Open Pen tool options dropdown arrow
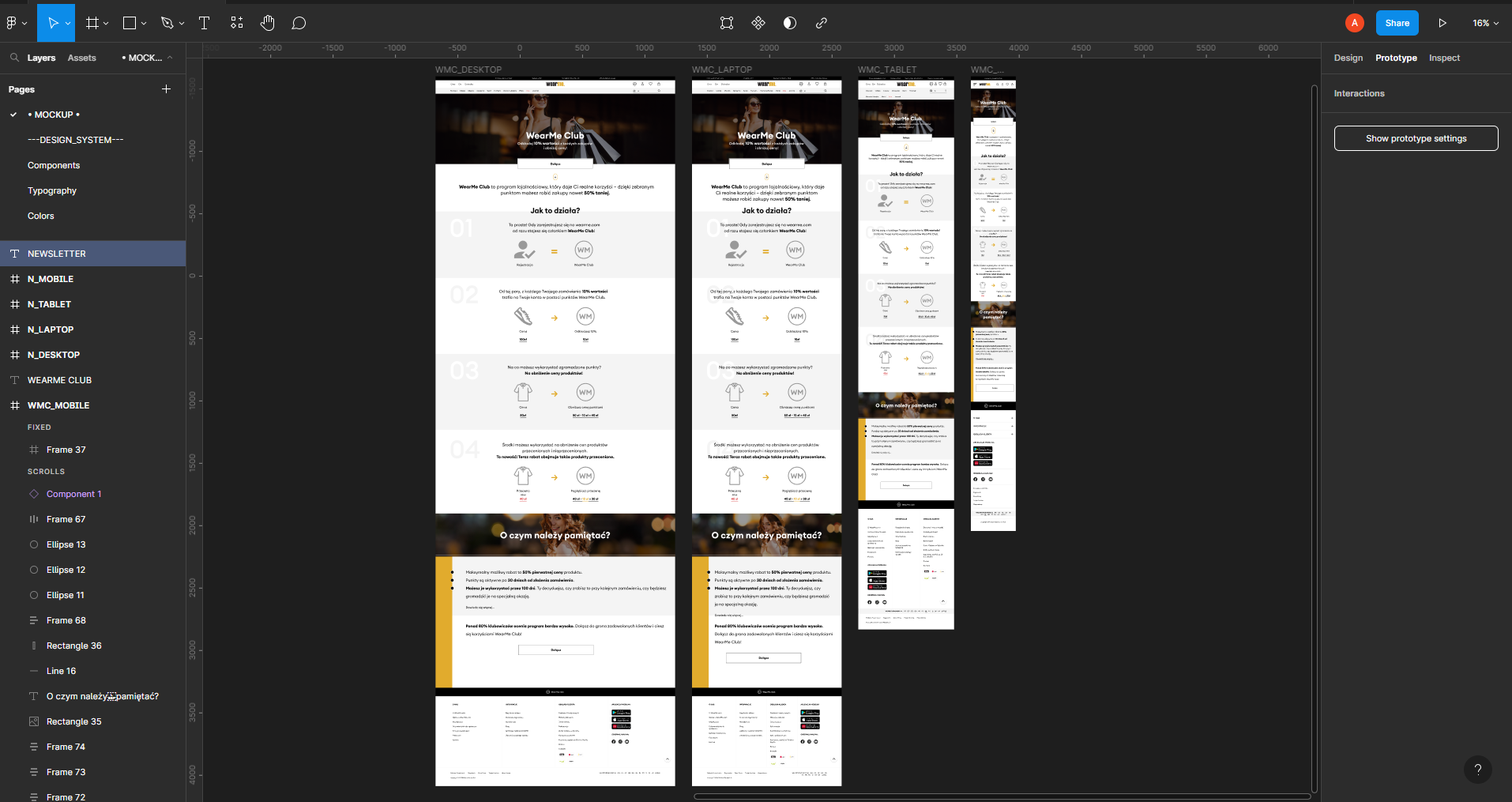This screenshot has height=802, width=1512. [182, 24]
